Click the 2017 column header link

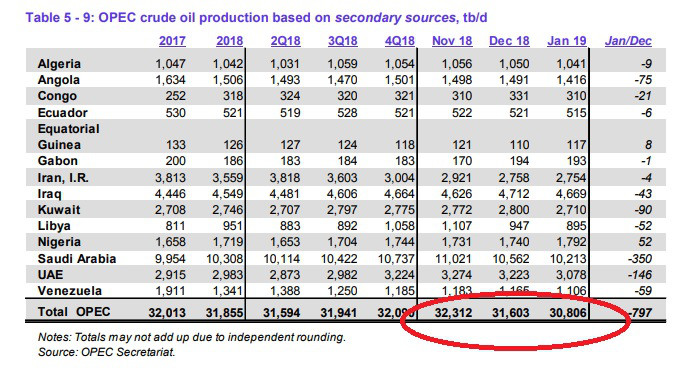click(x=172, y=41)
